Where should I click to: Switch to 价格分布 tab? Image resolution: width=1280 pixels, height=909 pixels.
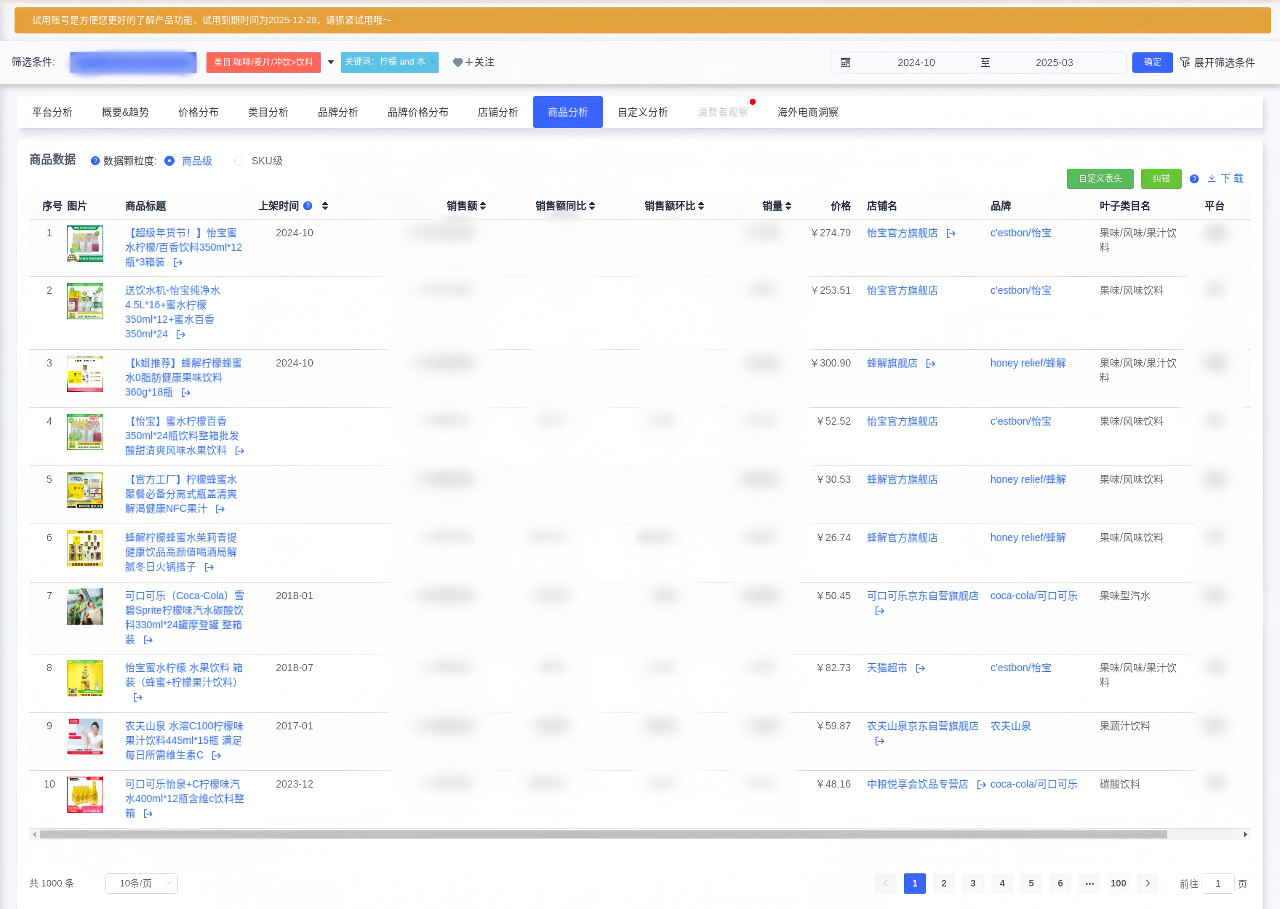point(198,112)
